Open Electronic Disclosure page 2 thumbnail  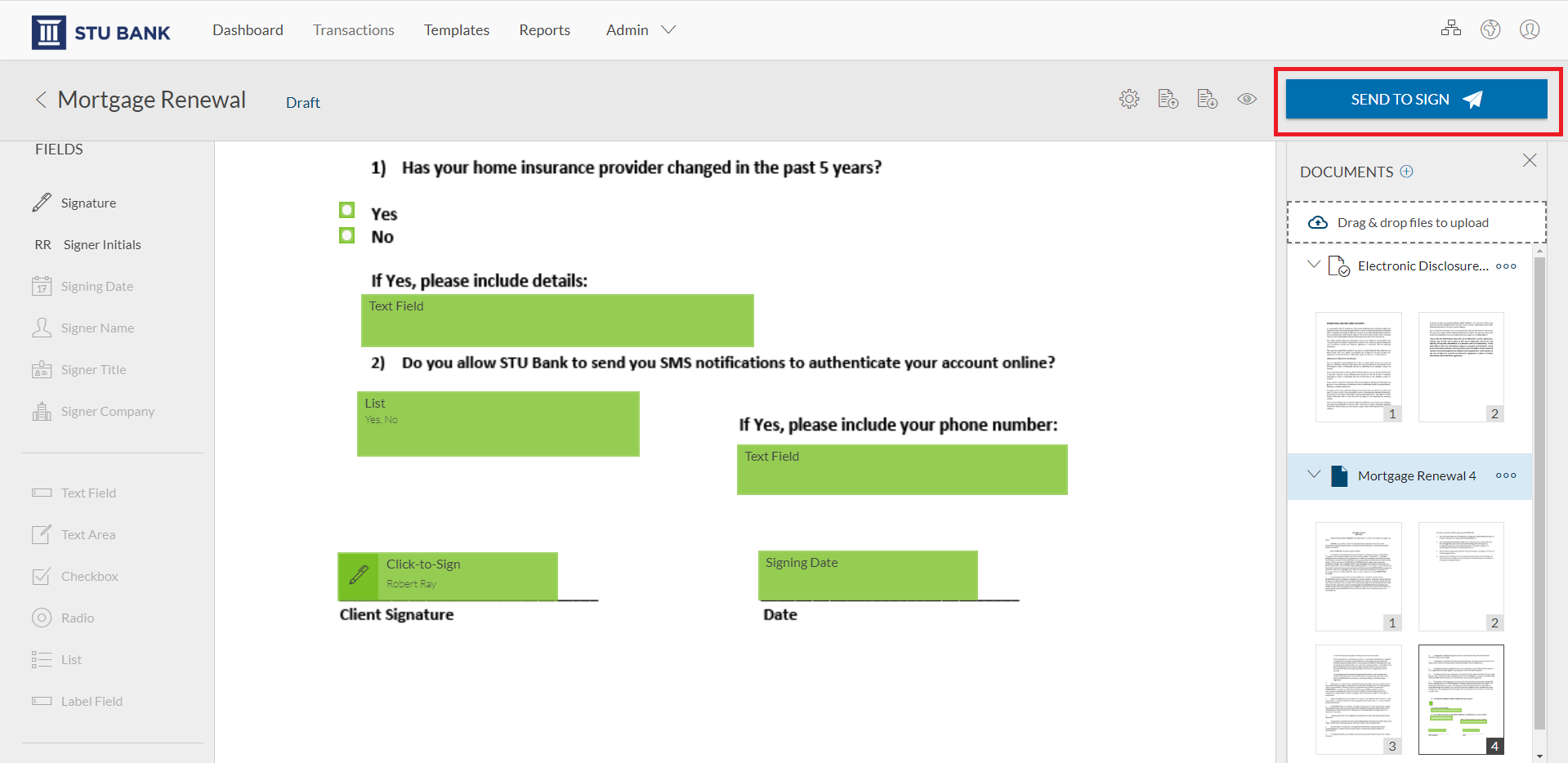(1461, 367)
